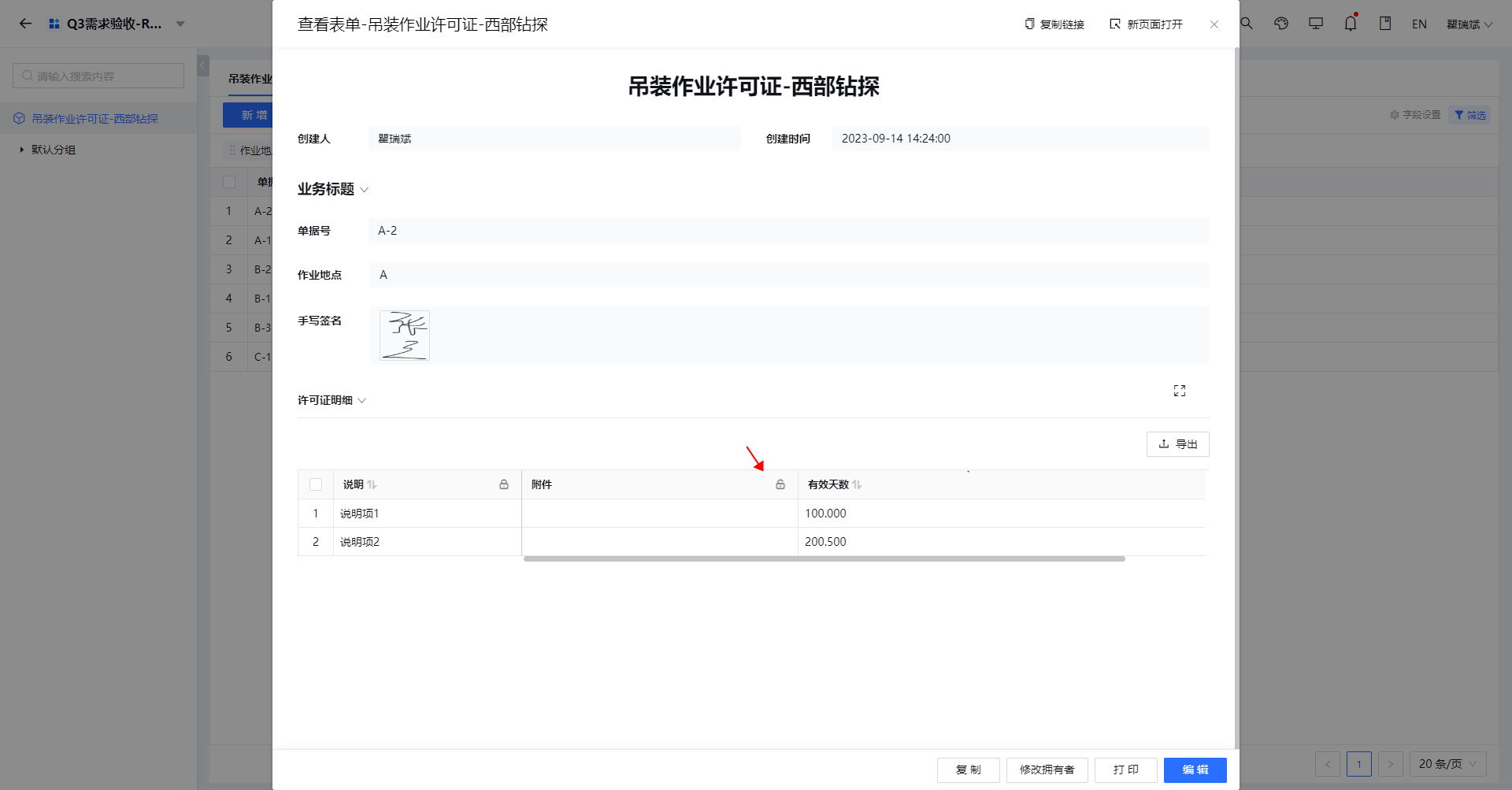
Task: Open the Q3需求验收 app switcher dropdown
Action: (180, 24)
